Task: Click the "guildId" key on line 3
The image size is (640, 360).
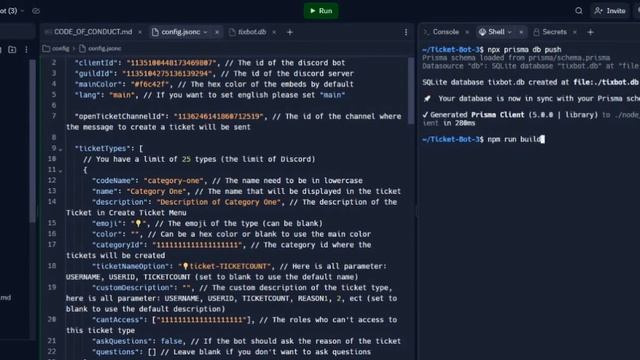Action: click(x=96, y=73)
